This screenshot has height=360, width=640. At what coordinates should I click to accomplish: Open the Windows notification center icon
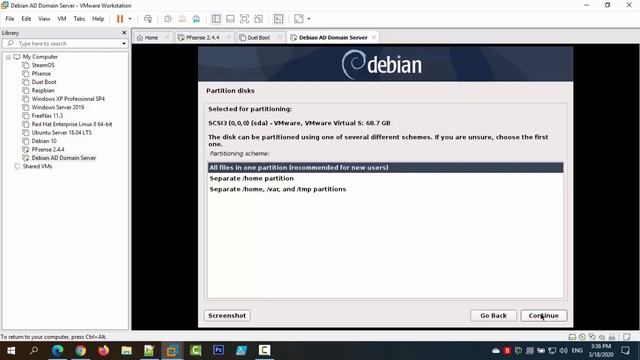(x=625, y=351)
